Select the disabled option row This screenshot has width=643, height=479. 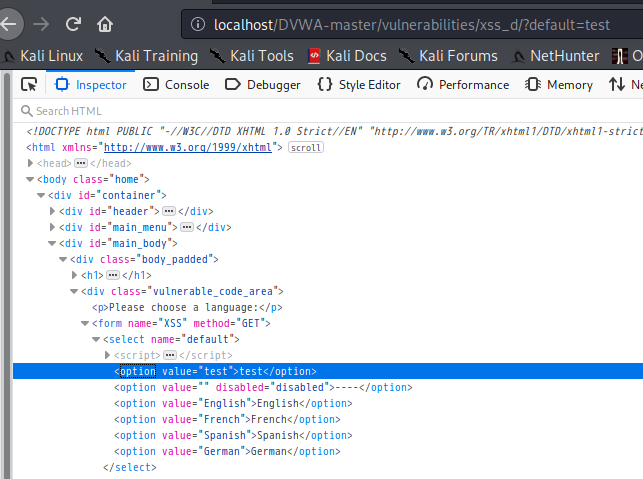click(x=263, y=387)
